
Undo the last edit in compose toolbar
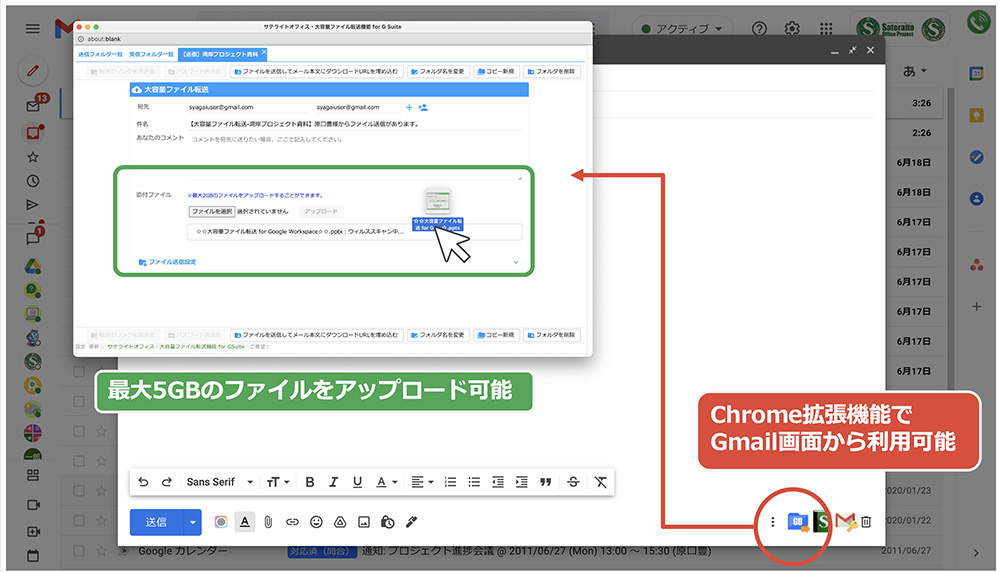point(143,482)
